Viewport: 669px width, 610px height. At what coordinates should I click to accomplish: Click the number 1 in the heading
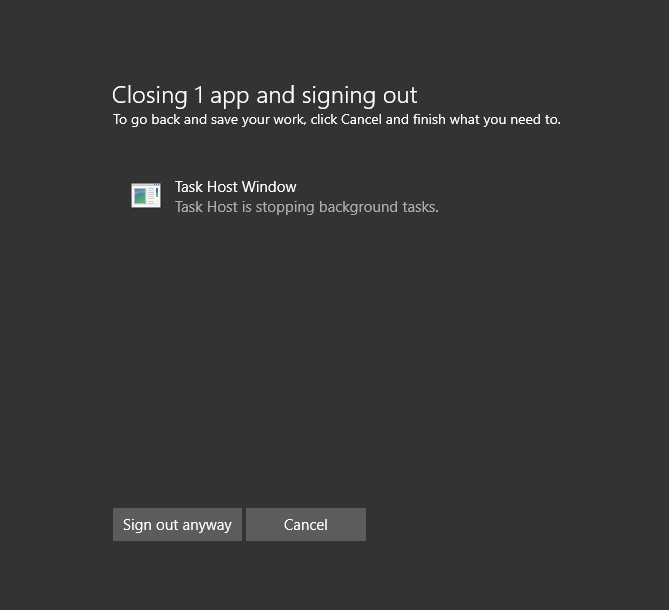pos(198,95)
